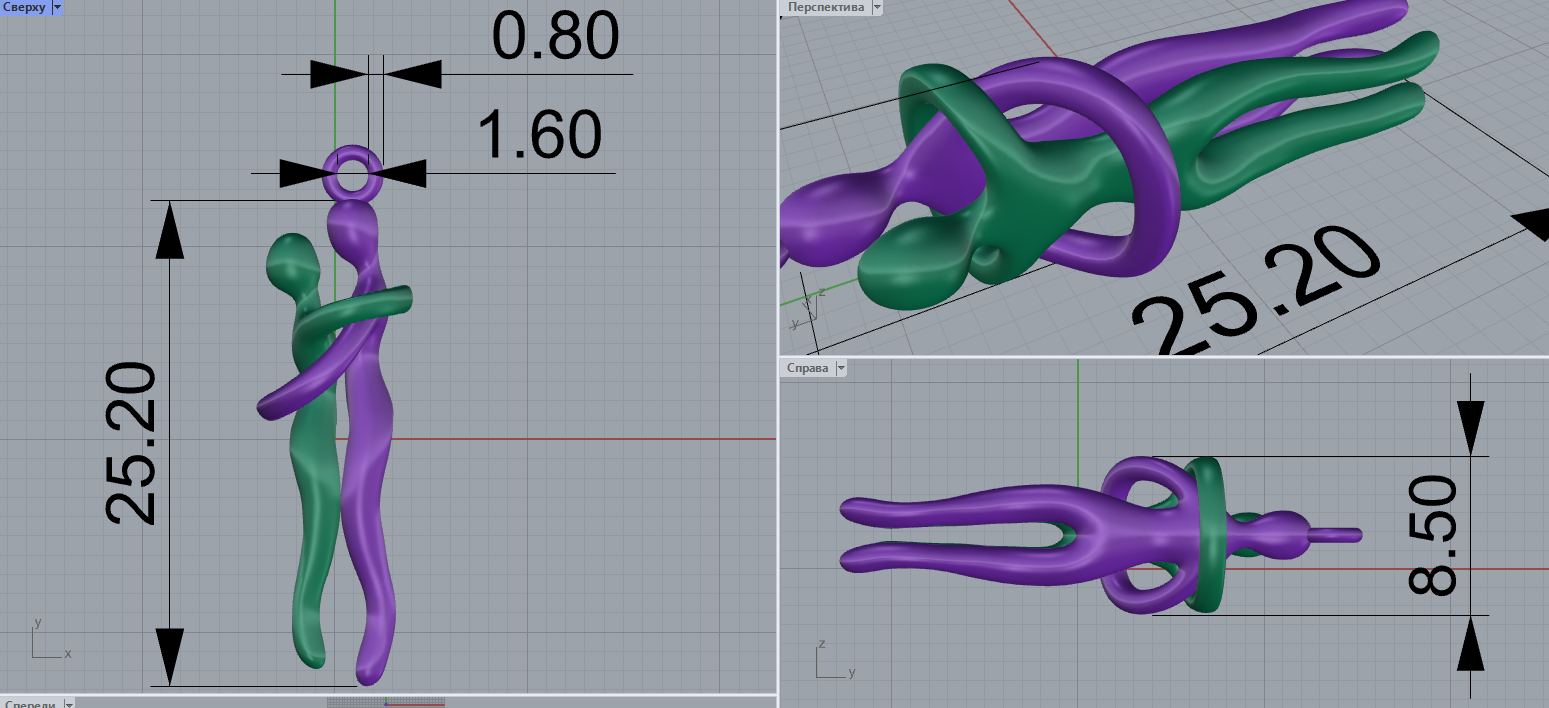Open the Сверху viewport dropdown arrow
Viewport: 1549px width, 708px height.
point(56,7)
